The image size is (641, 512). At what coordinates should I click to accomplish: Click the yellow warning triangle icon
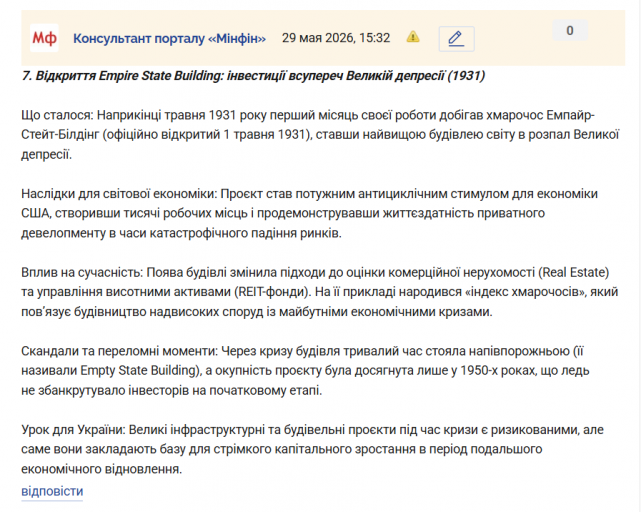coord(413,37)
